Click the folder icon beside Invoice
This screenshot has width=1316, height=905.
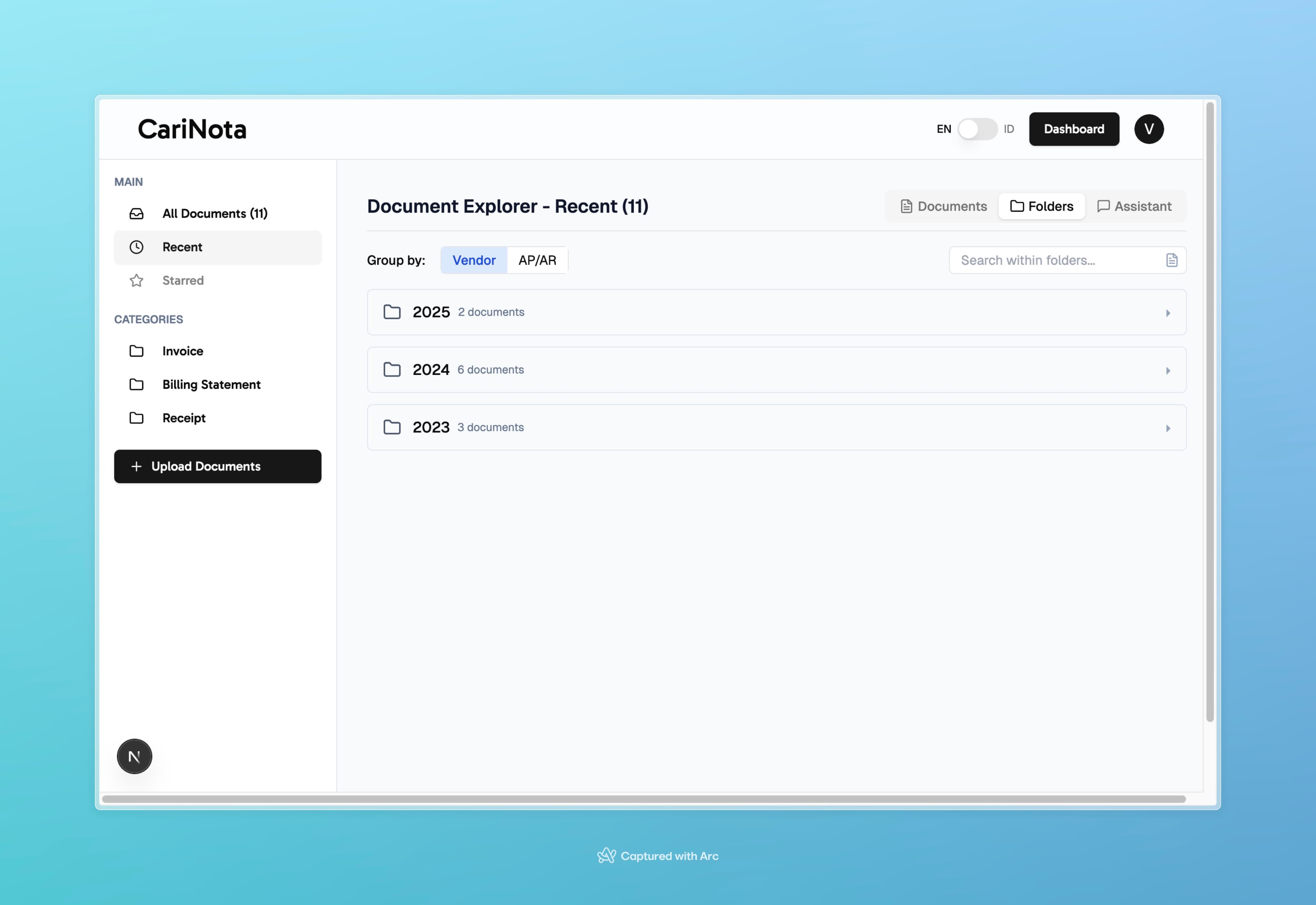136,351
